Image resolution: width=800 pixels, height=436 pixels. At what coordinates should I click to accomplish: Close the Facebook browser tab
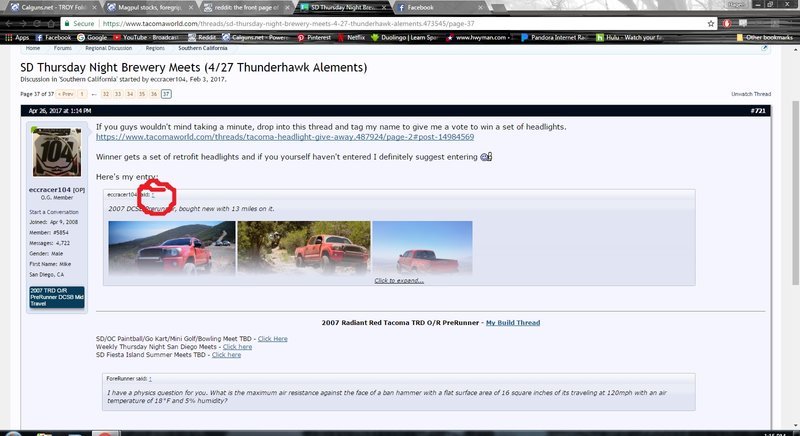pos(481,8)
